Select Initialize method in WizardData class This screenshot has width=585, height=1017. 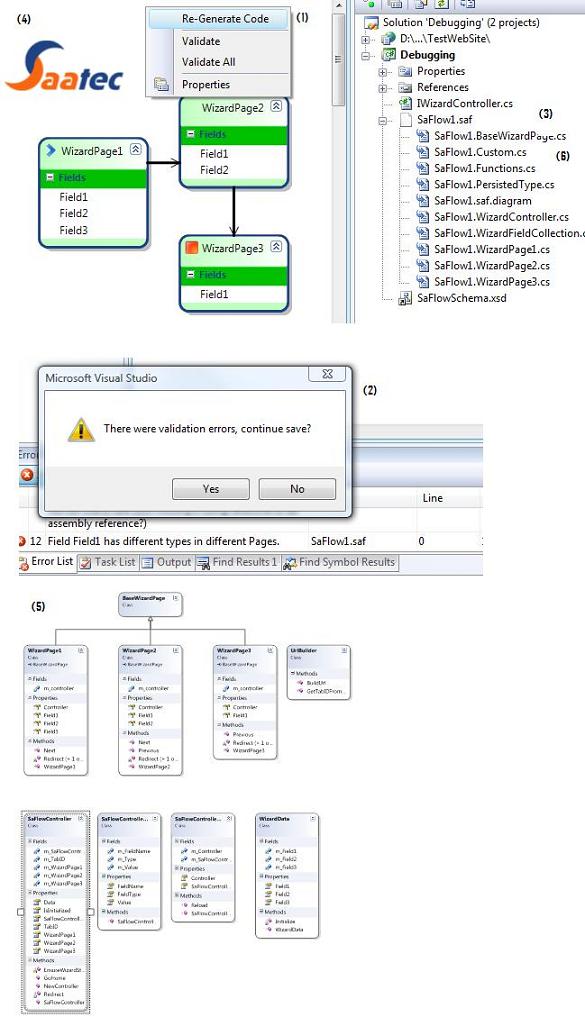(285, 921)
